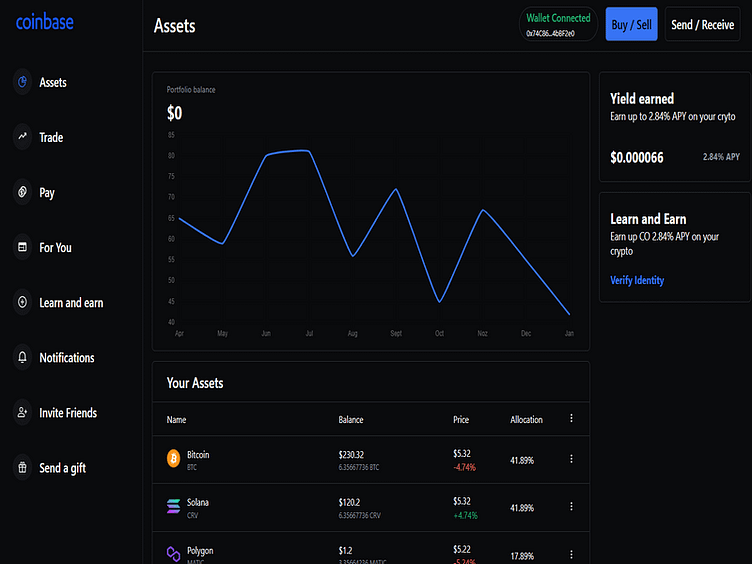Click the Pay icon in sidebar
Viewport: 752px width, 564px height.
[22, 192]
